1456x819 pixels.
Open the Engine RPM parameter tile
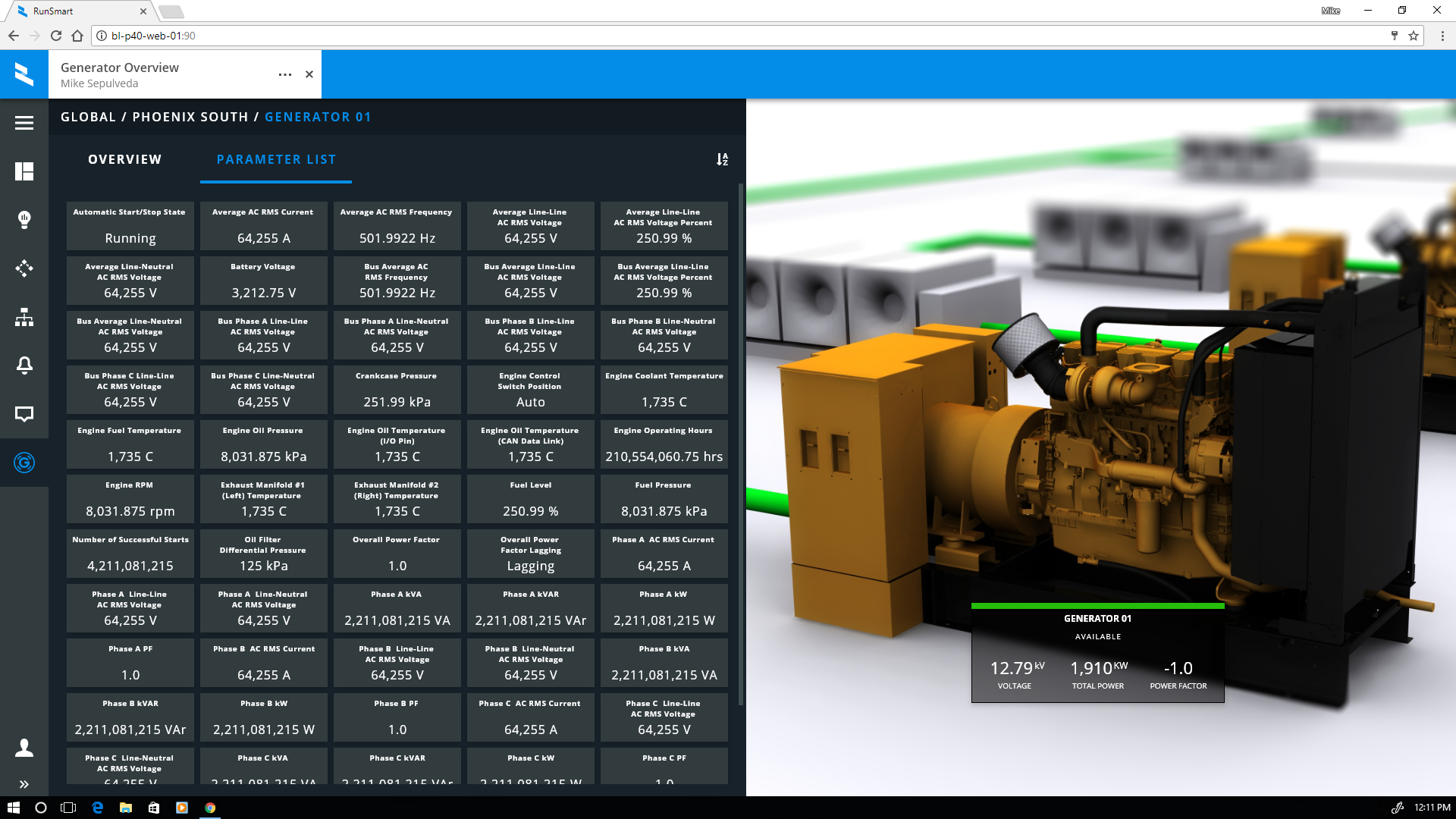(130, 499)
